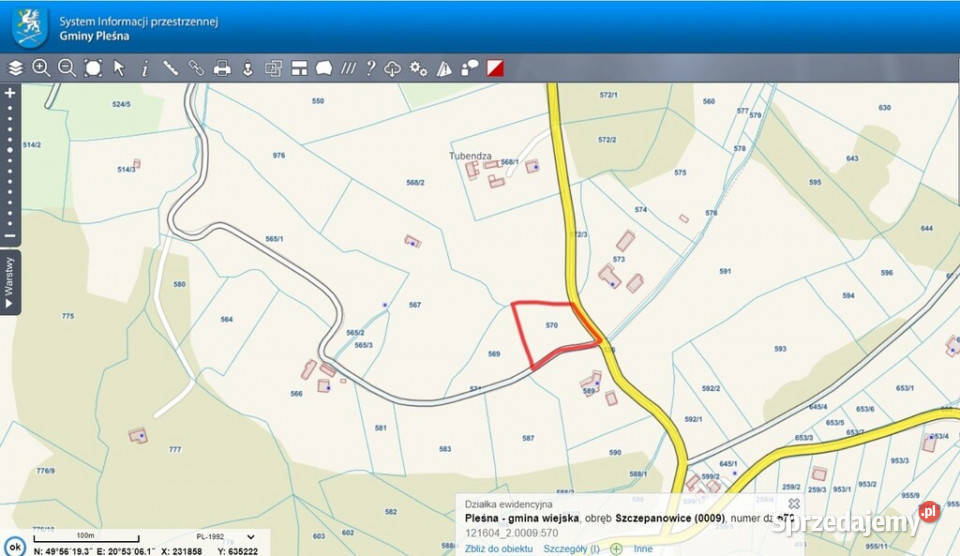Click parcel label 775
The image size is (960, 556).
tap(67, 317)
